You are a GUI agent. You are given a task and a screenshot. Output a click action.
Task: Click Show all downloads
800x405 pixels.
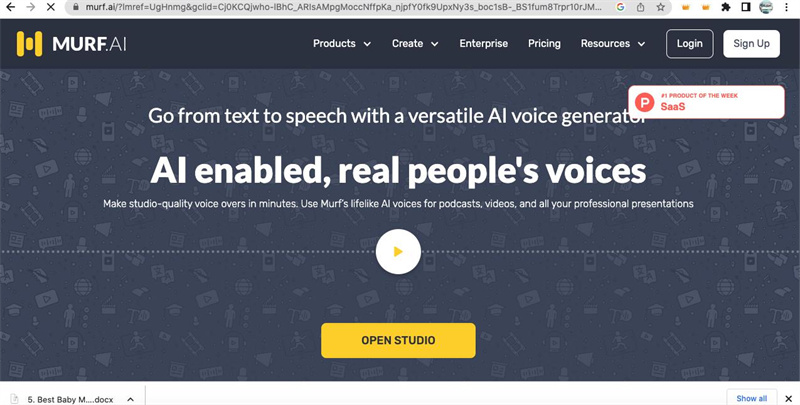752,398
